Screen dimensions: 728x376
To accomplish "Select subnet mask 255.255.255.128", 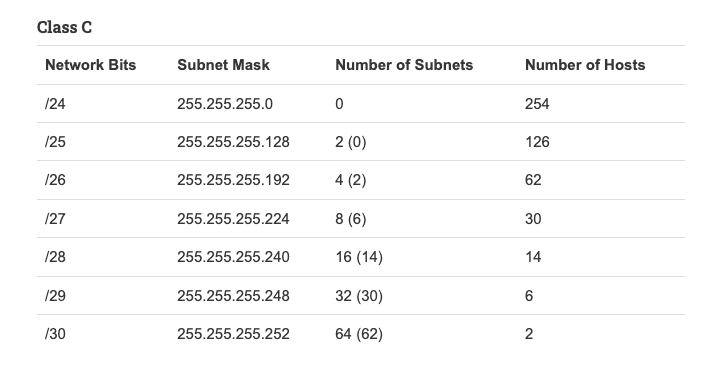I will pos(233,142).
